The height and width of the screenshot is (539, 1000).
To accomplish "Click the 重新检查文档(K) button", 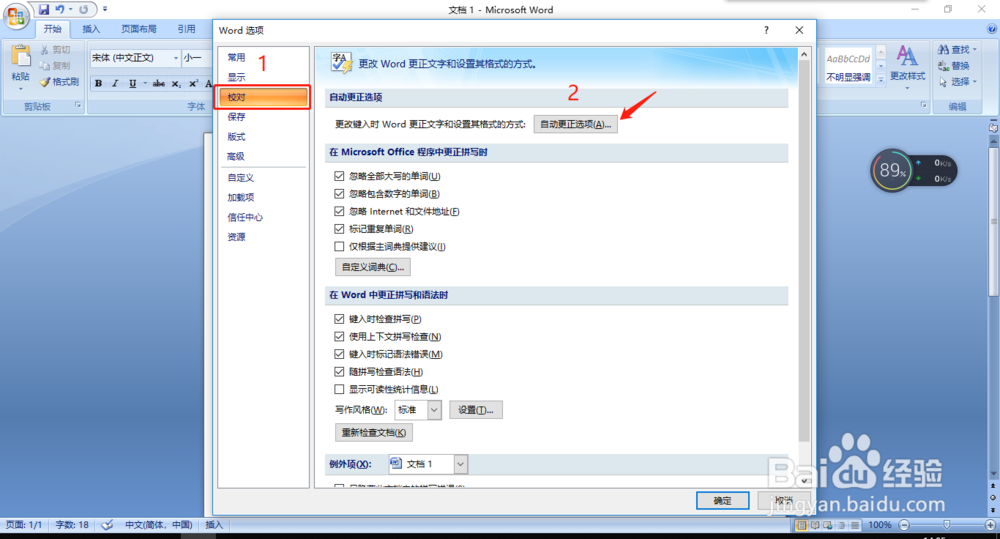I will pyautogui.click(x=374, y=432).
